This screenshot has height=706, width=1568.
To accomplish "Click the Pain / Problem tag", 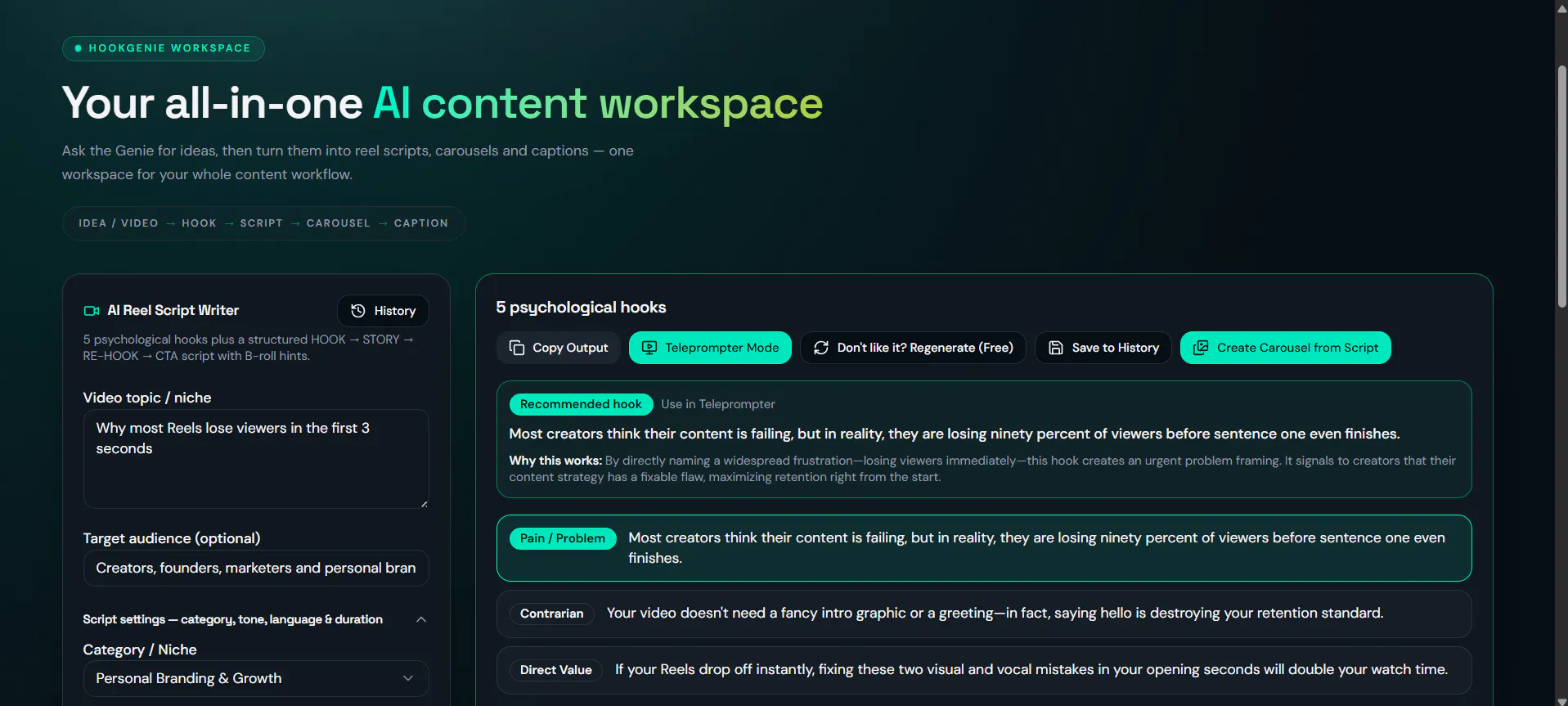I will 563,538.
